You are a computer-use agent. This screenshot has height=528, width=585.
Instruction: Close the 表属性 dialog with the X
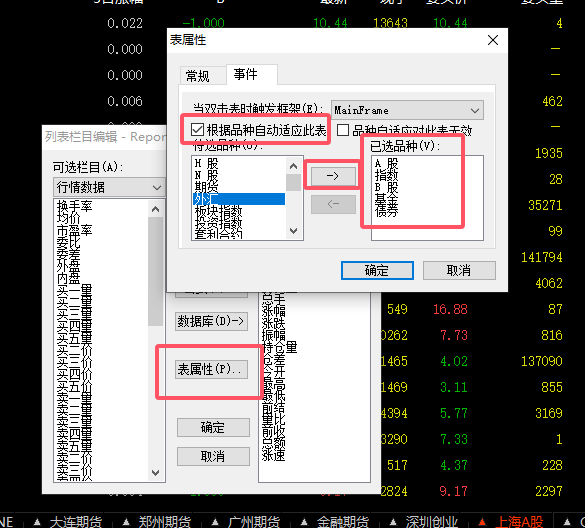tap(493, 40)
